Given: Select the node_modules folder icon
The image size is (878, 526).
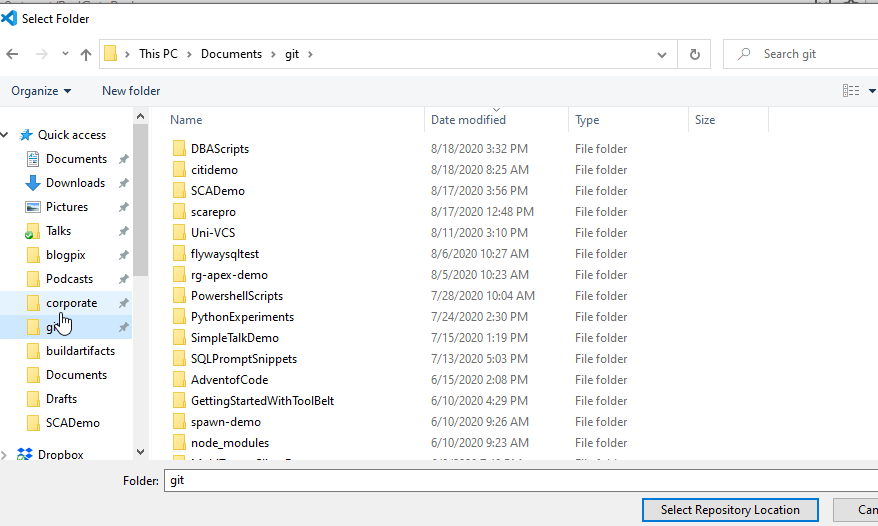Looking at the screenshot, I should (x=179, y=443).
